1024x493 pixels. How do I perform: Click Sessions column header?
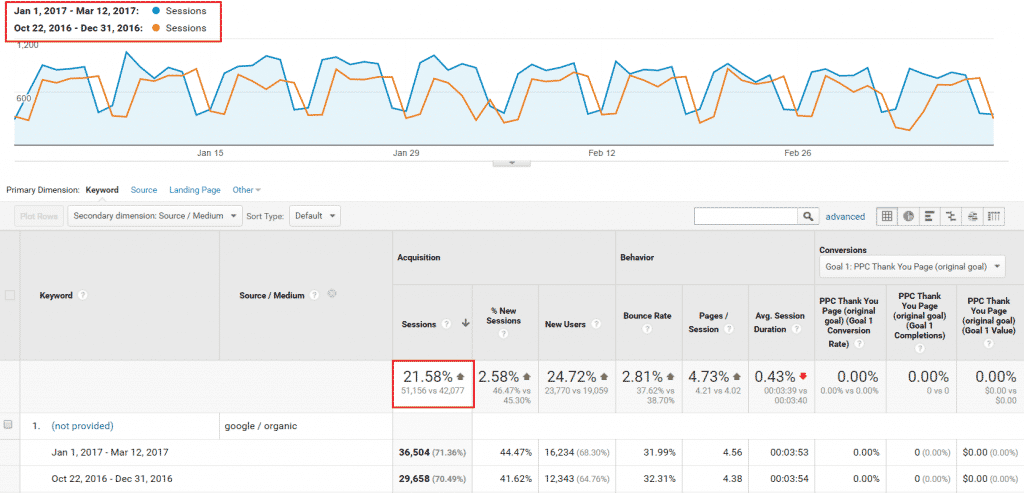(418, 325)
